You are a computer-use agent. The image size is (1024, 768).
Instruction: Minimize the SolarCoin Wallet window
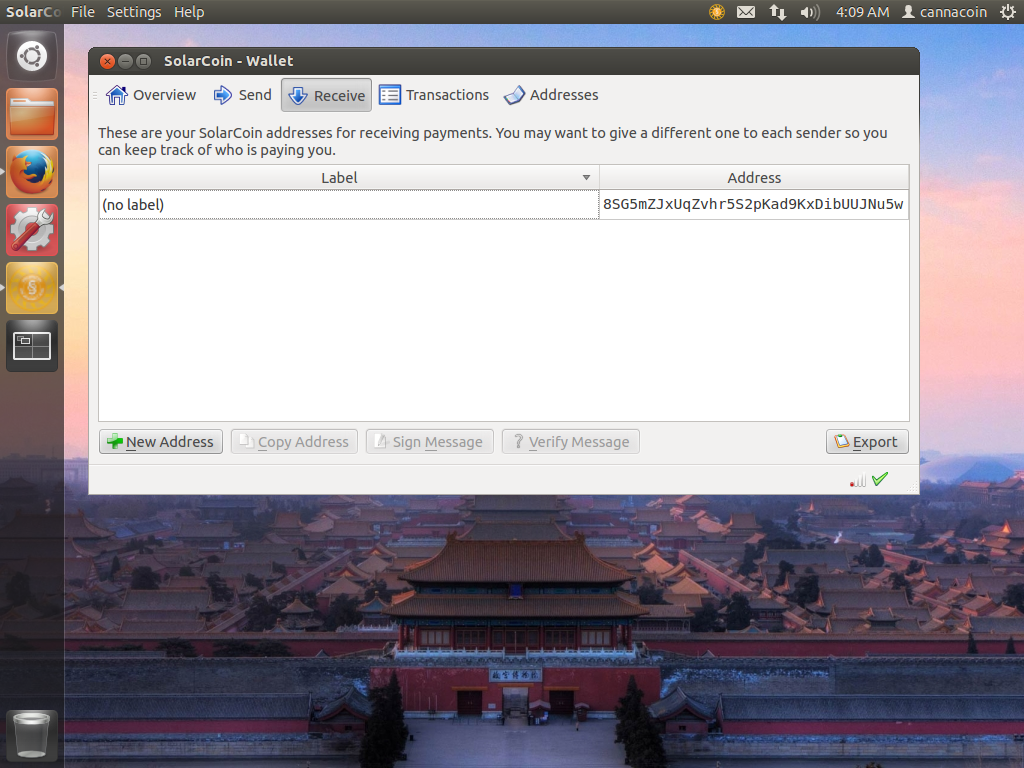[x=125, y=61]
